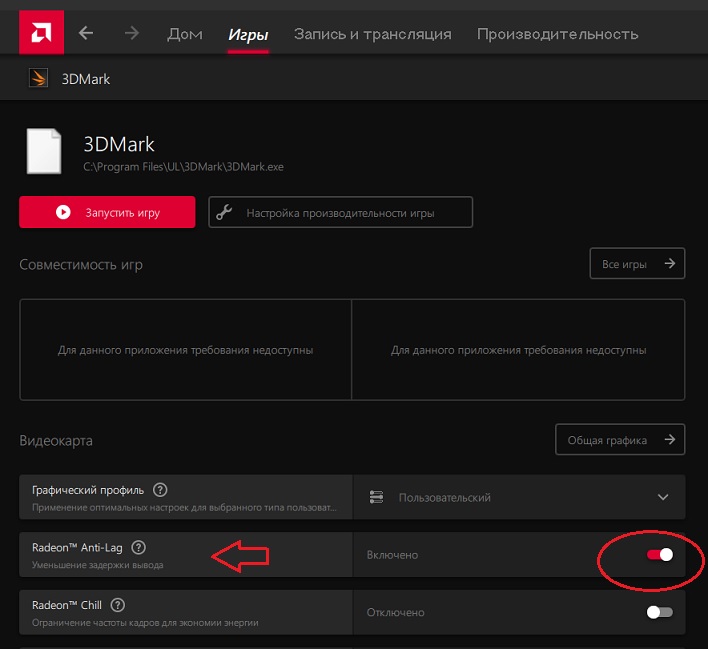Go back with the left arrow
The width and height of the screenshot is (708, 649).
86,33
